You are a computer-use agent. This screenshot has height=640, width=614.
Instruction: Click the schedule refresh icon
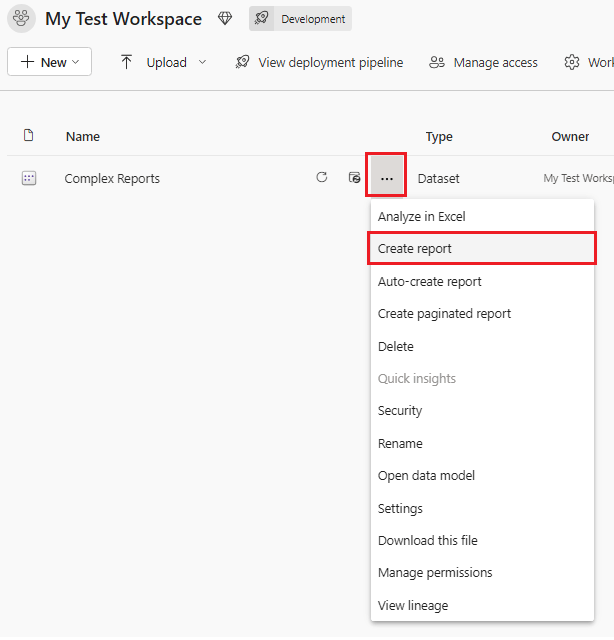point(354,178)
